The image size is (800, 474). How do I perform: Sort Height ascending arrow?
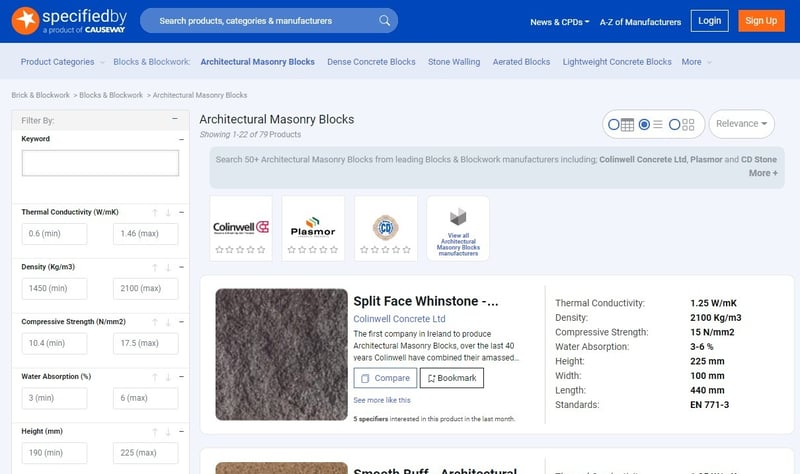(155, 432)
